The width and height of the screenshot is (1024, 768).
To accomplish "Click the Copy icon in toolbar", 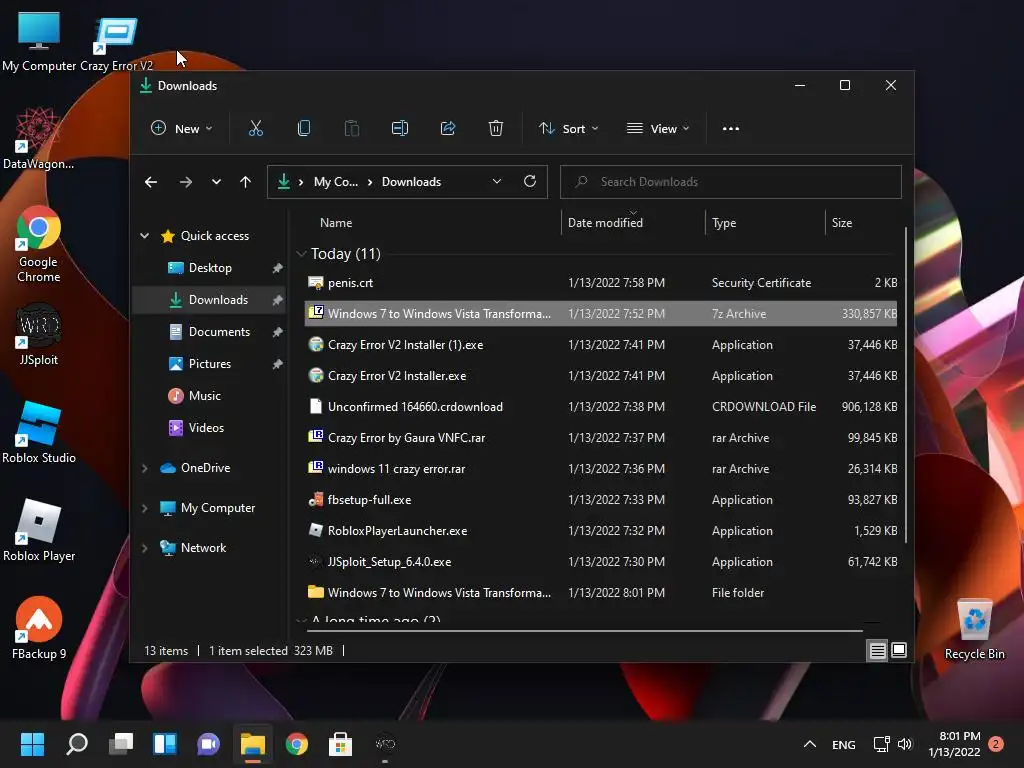I will point(304,129).
